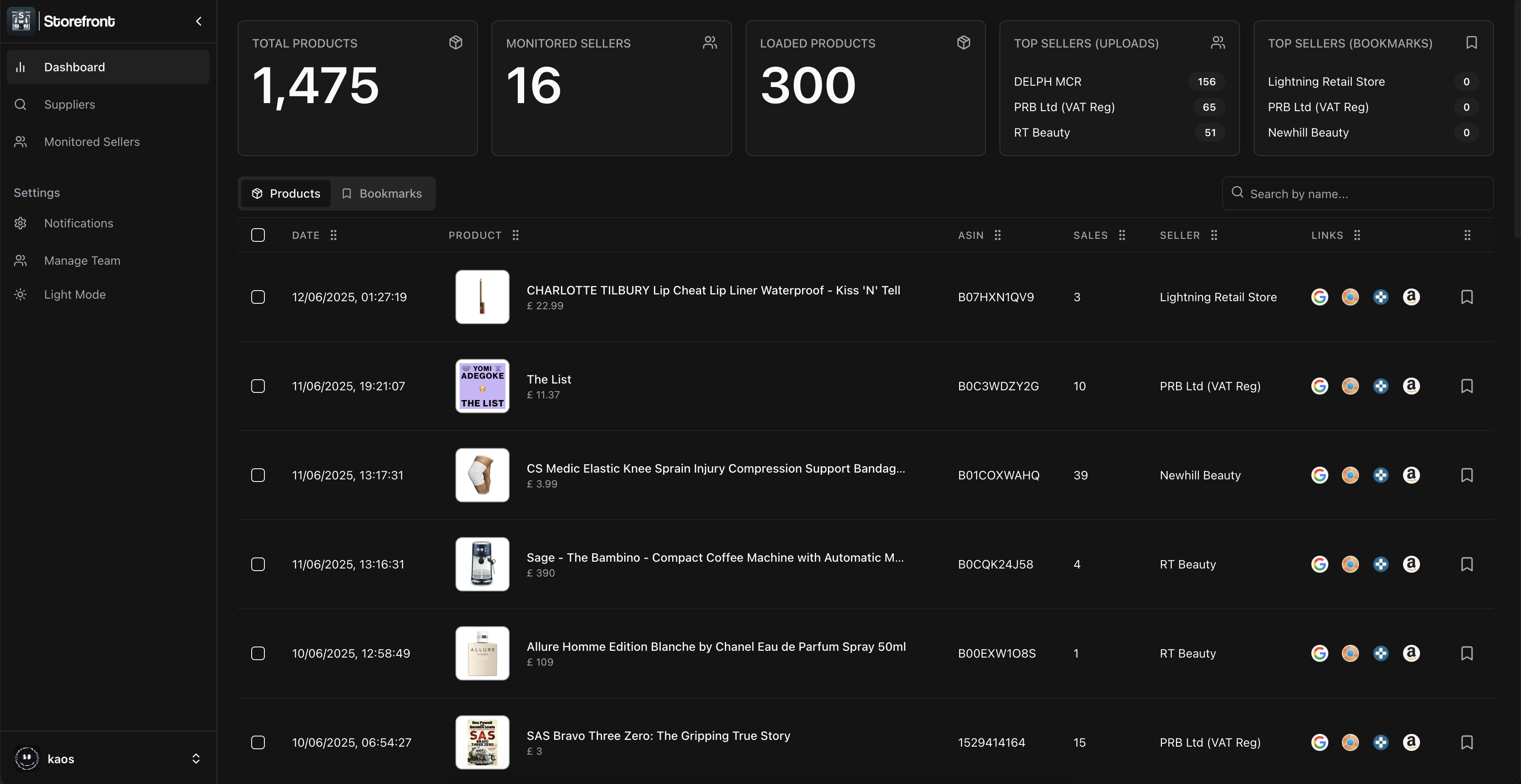Click the Storefront logo icon

(21, 21)
